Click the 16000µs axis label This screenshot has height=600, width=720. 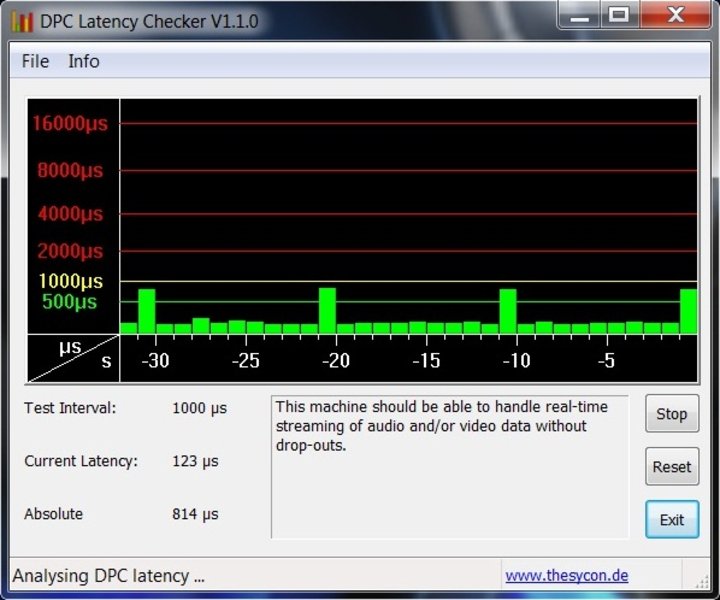point(70,123)
